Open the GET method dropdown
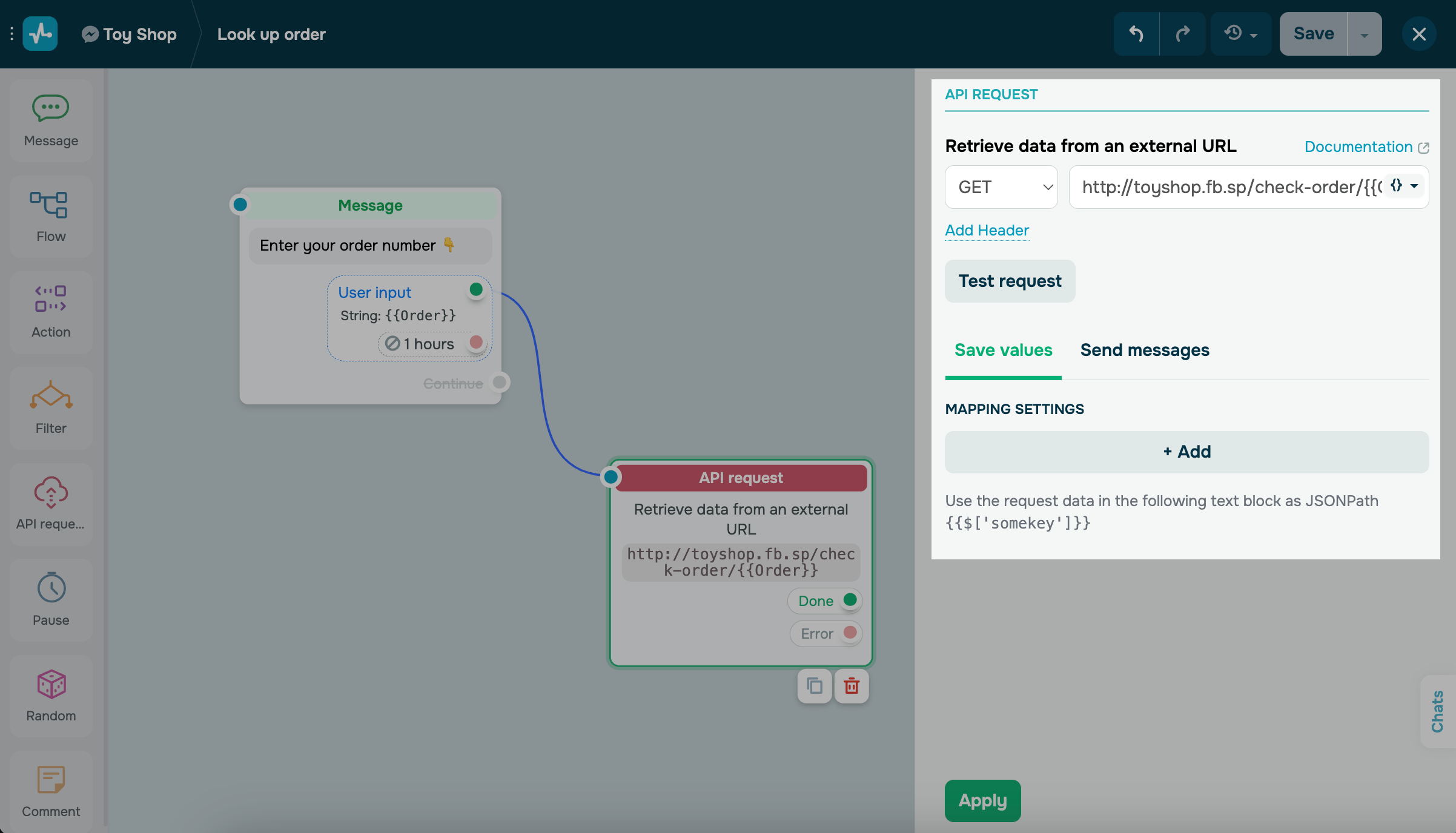The width and height of the screenshot is (1456, 833). coord(1001,187)
